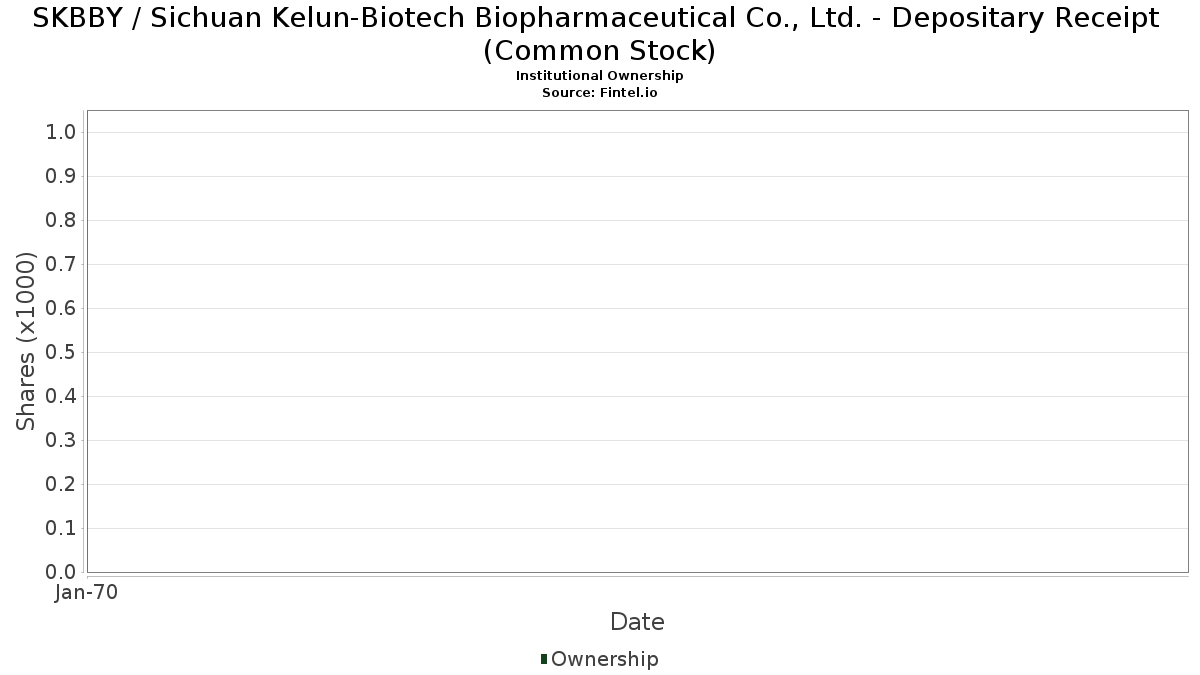The height and width of the screenshot is (675, 1200).
Task: Select the 0.4 y-axis tick label
Action: [62, 397]
